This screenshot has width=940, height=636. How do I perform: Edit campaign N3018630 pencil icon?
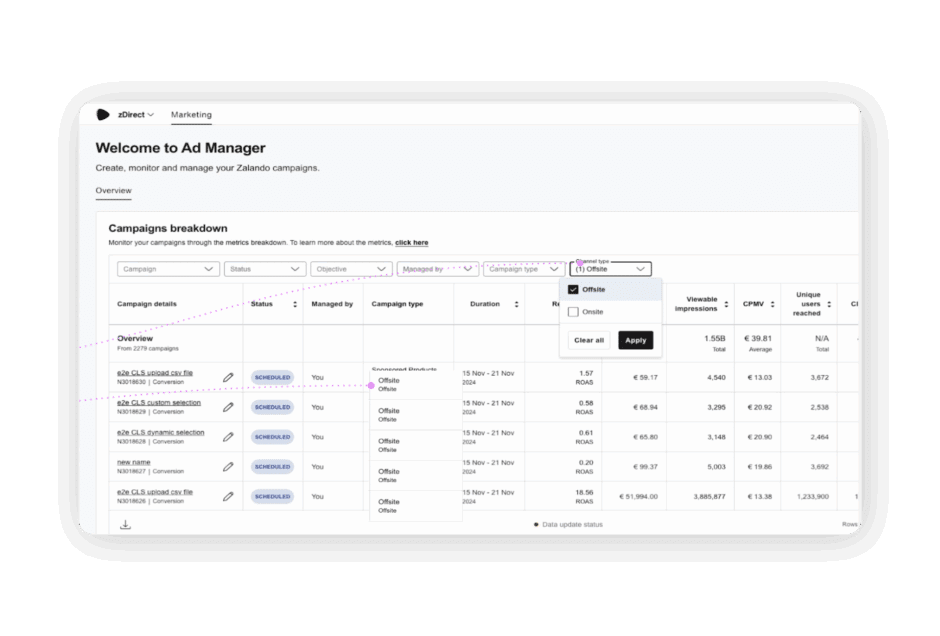pos(228,378)
